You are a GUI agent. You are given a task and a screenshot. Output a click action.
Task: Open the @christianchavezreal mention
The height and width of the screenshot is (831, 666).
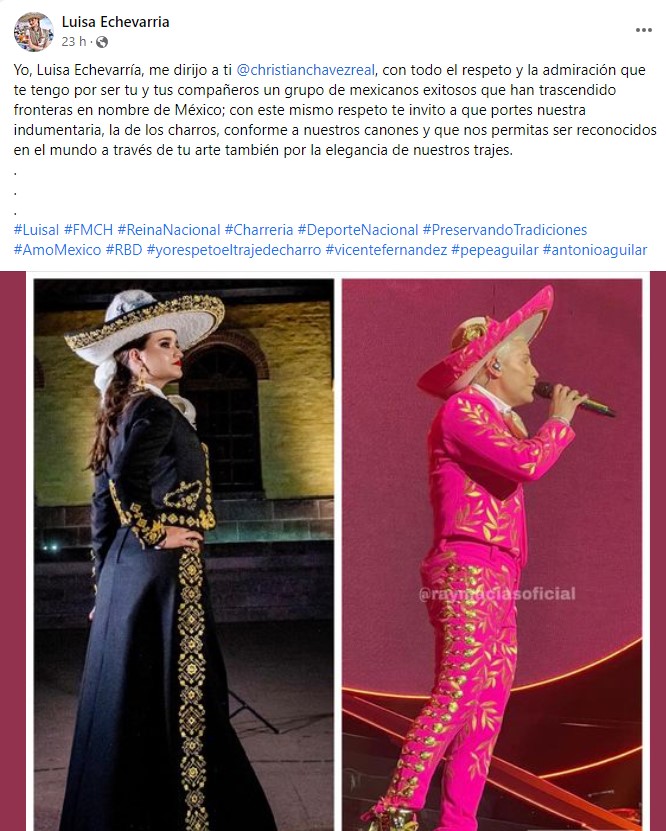[306, 70]
